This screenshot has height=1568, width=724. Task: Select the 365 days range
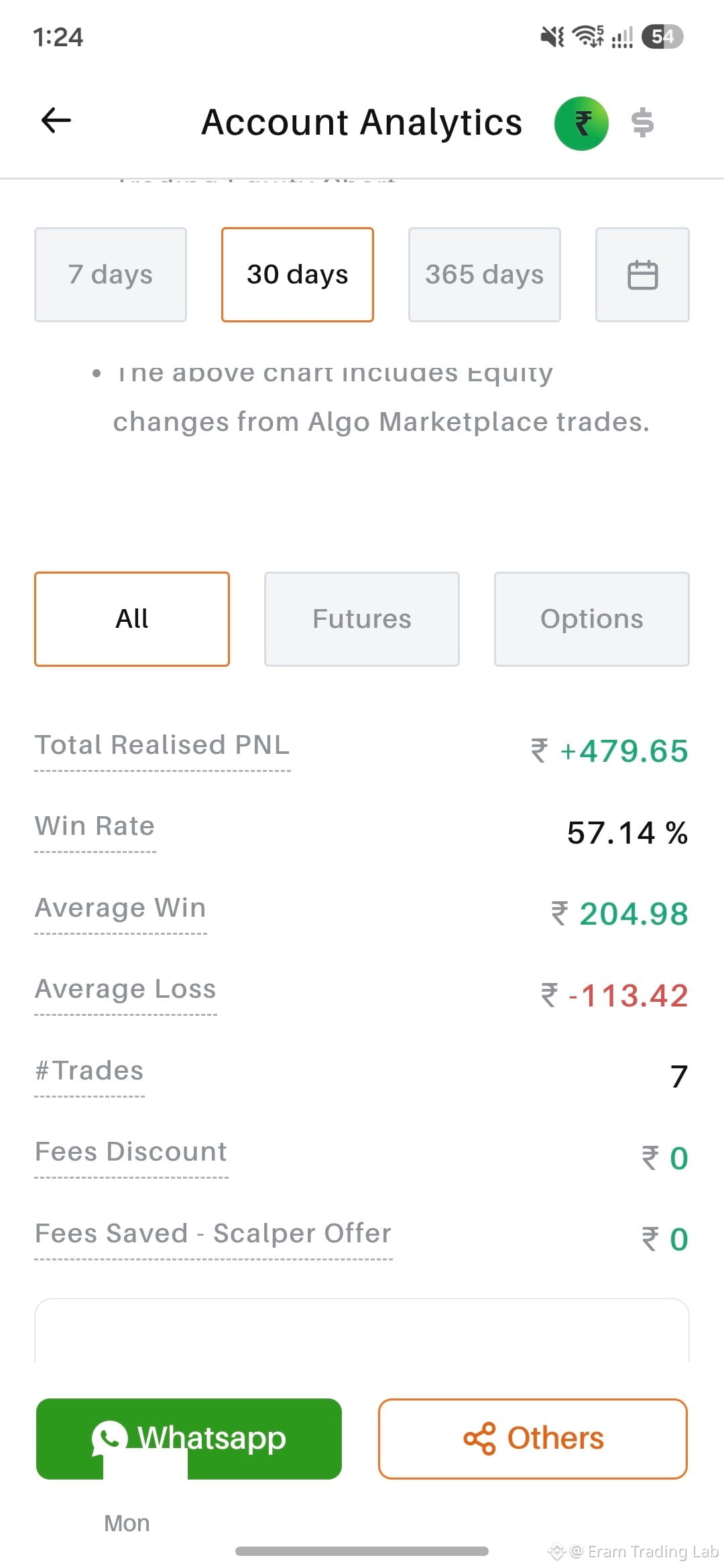coord(485,275)
